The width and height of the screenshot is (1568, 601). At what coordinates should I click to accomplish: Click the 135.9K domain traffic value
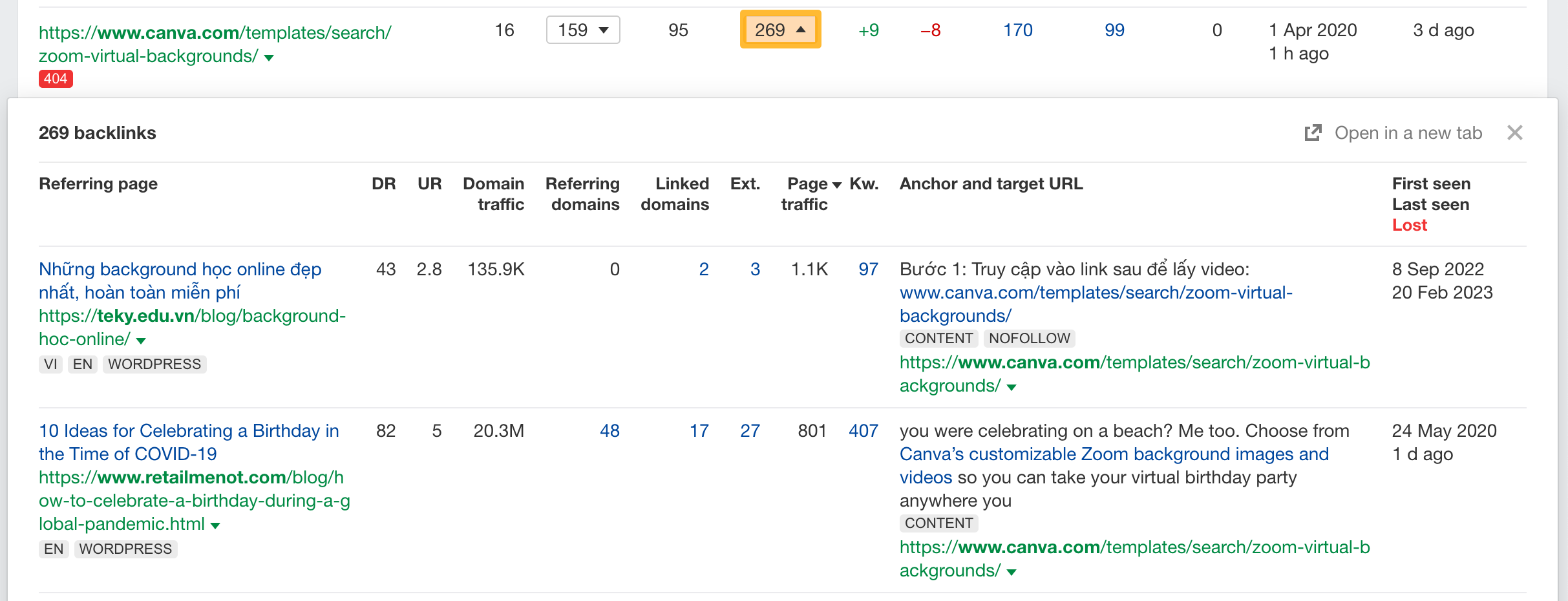[x=496, y=269]
